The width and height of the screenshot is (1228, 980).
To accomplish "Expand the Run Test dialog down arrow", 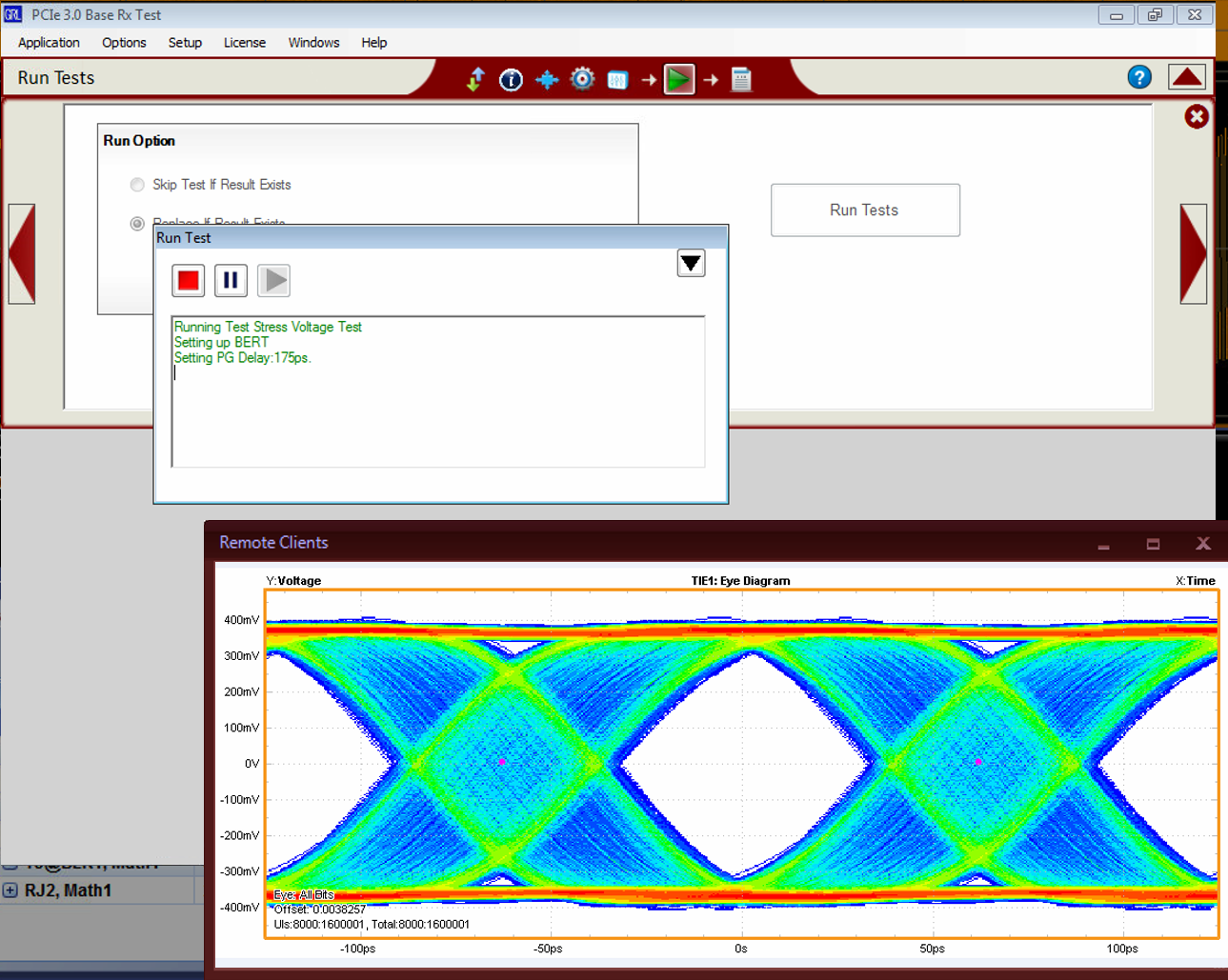I will pyautogui.click(x=691, y=263).
